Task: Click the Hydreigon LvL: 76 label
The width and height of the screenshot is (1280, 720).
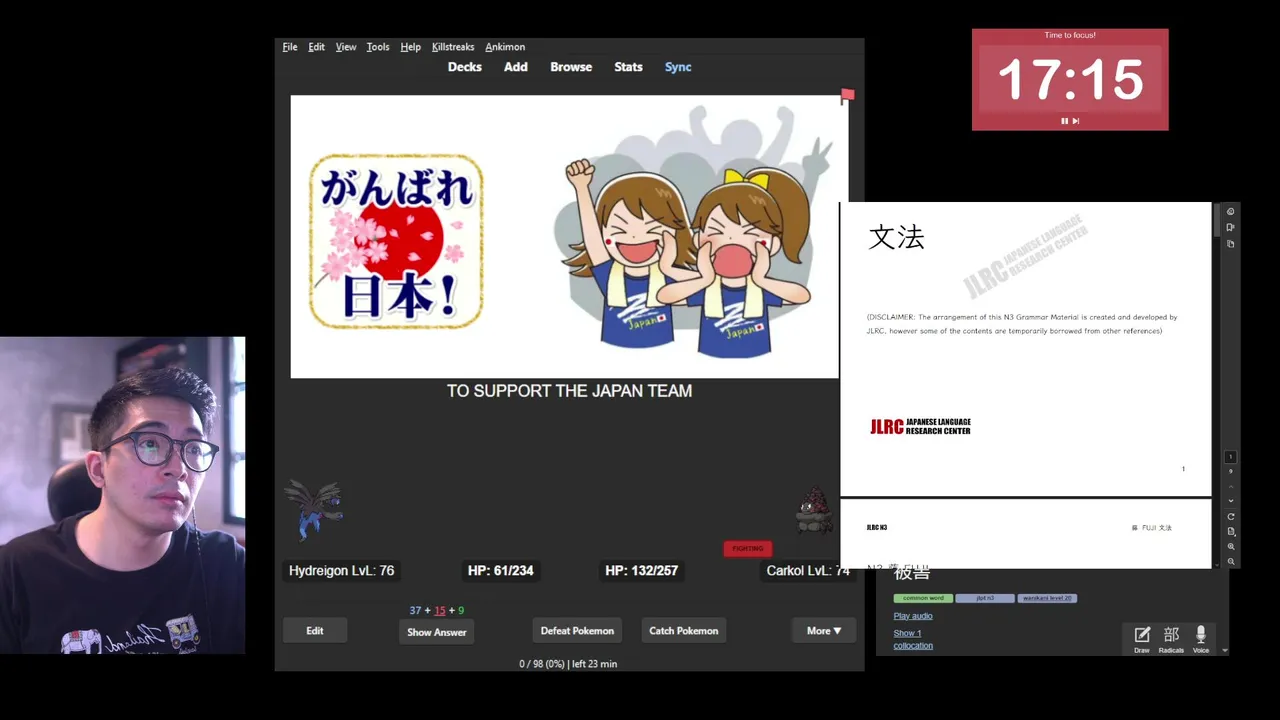Action: (x=341, y=571)
